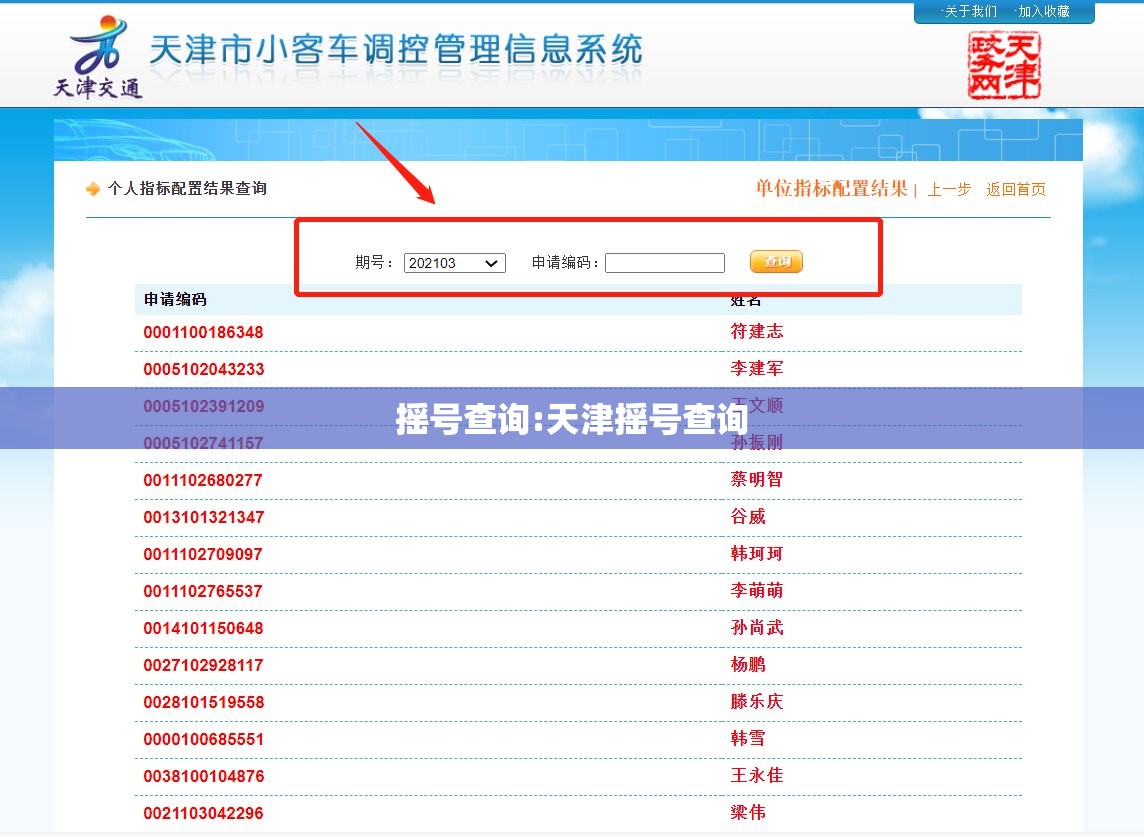Go back via 上一步 link
This screenshot has width=1144, height=837.
[x=949, y=190]
